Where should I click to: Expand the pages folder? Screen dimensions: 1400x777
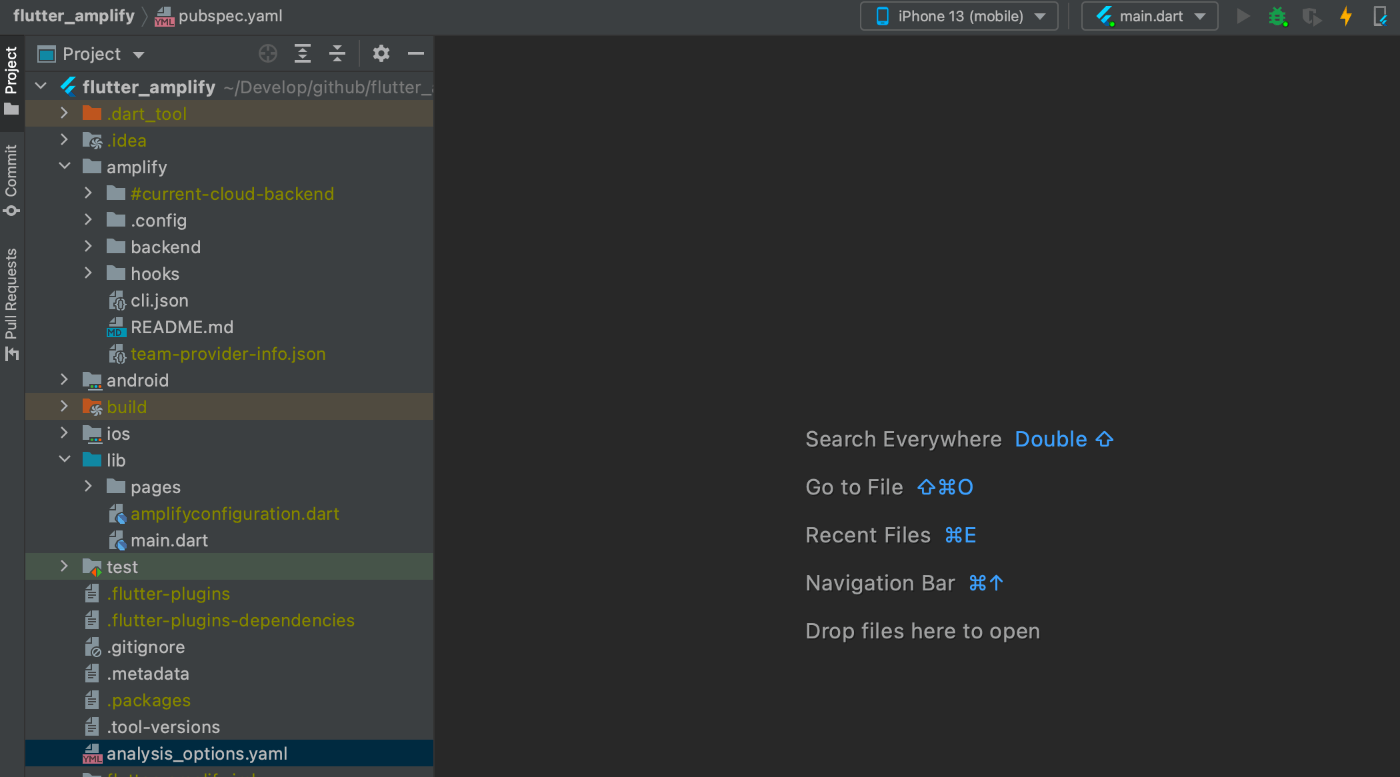[89, 487]
